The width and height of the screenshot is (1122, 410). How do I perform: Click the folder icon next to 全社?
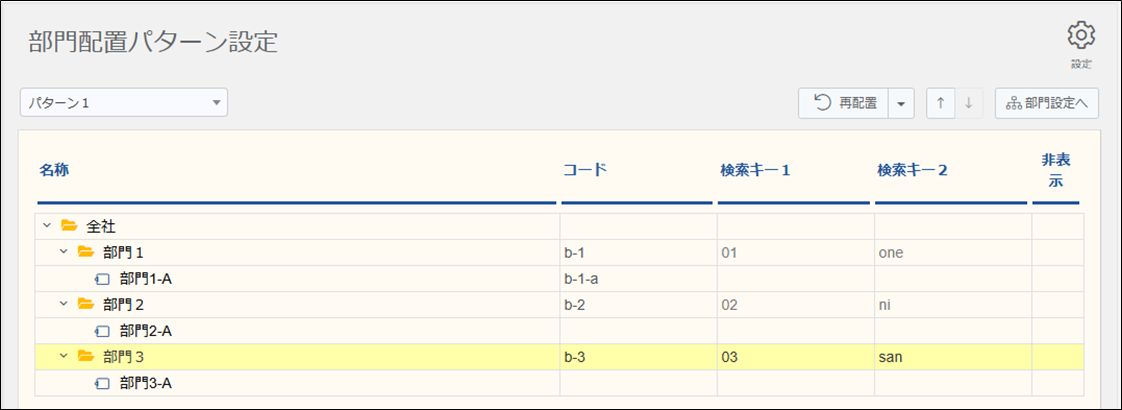pyautogui.click(x=69, y=227)
